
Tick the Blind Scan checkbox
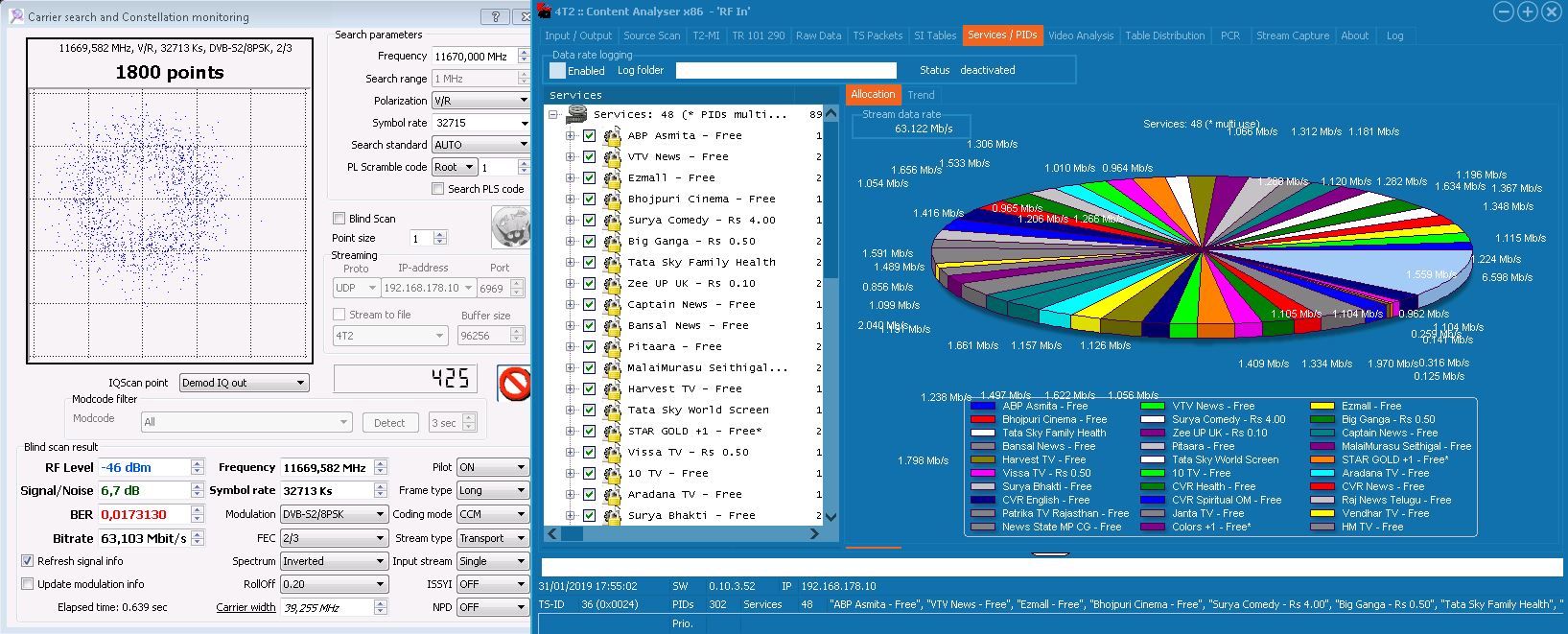tap(339, 219)
